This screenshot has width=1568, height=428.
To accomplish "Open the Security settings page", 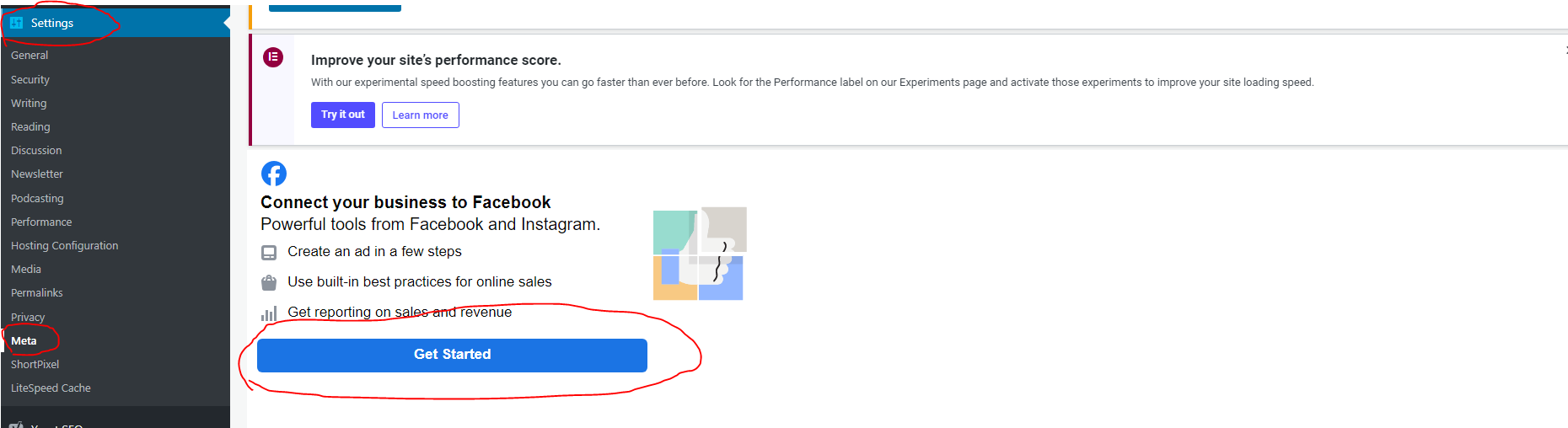I will [x=30, y=79].
